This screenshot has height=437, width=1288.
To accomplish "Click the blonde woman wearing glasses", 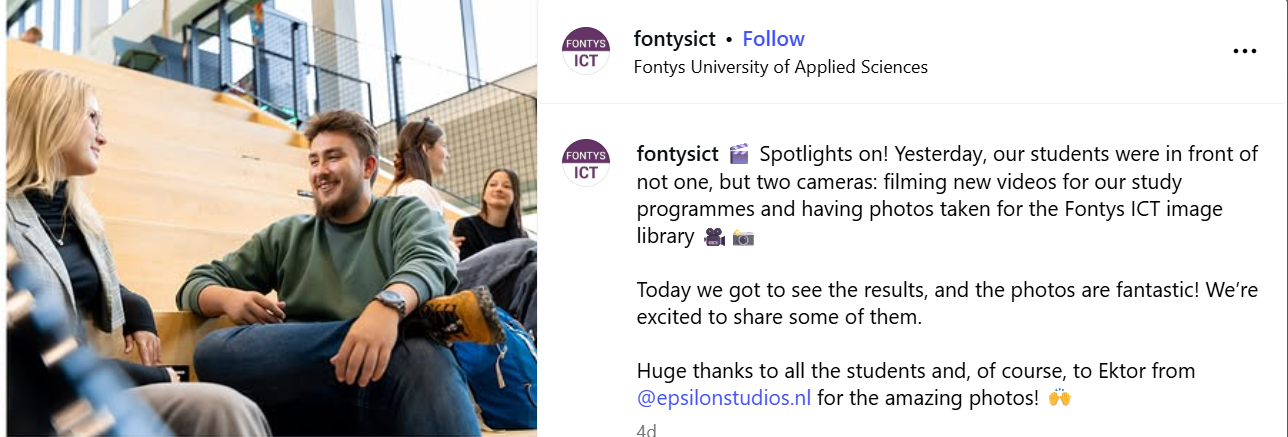I will 60,200.
